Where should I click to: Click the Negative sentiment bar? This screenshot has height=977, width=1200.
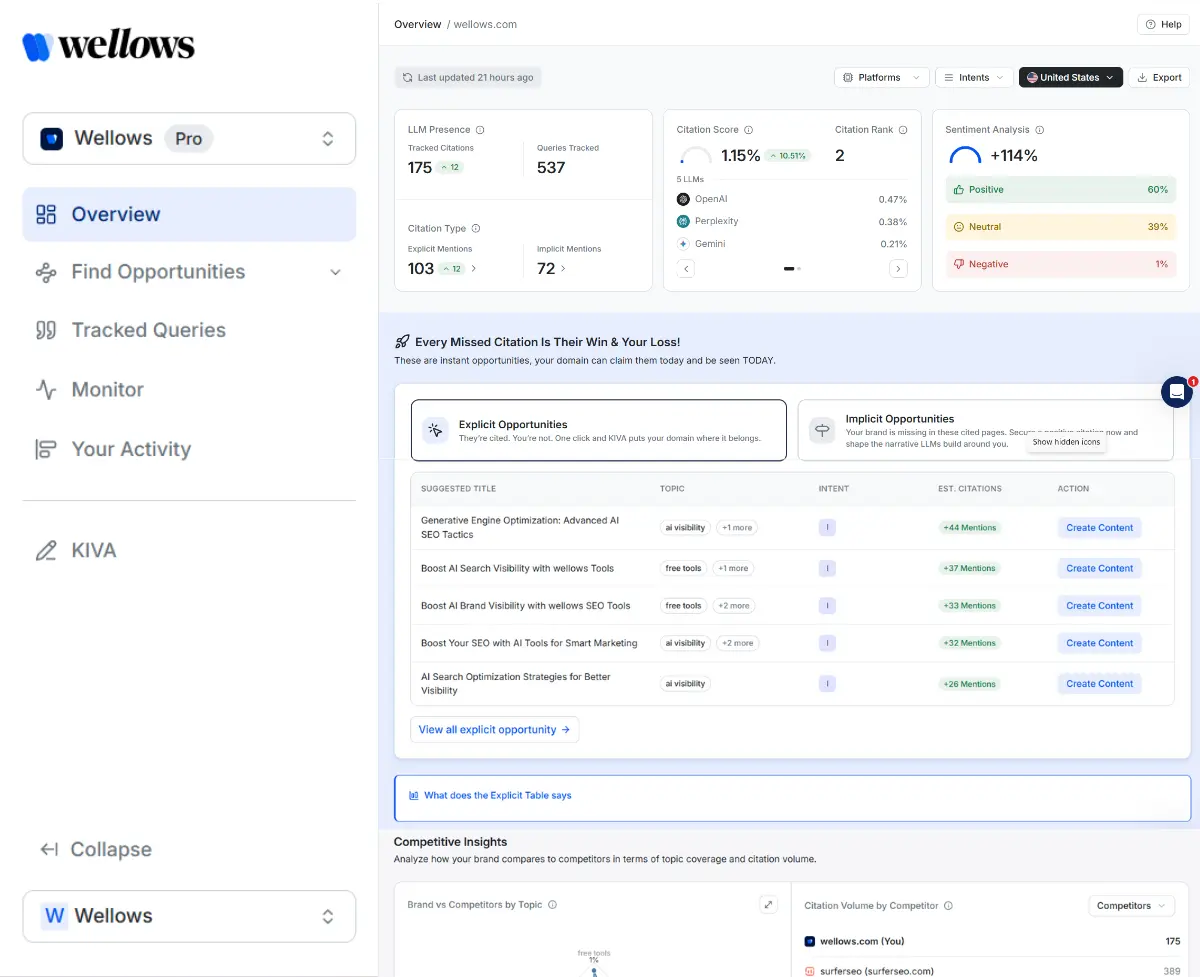point(1061,264)
